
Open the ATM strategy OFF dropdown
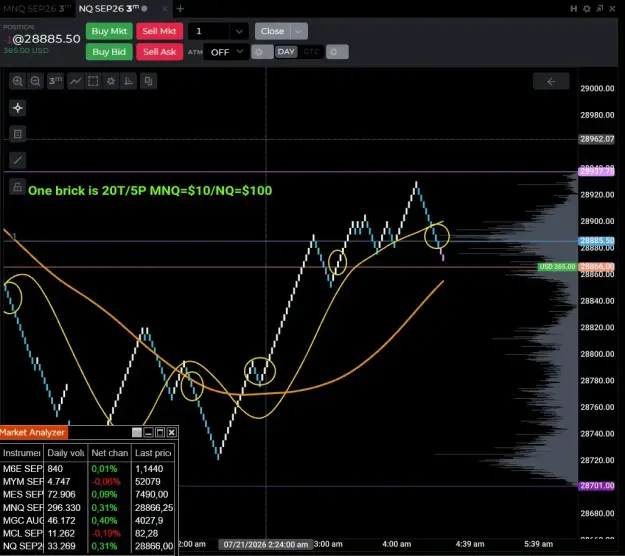point(226,52)
